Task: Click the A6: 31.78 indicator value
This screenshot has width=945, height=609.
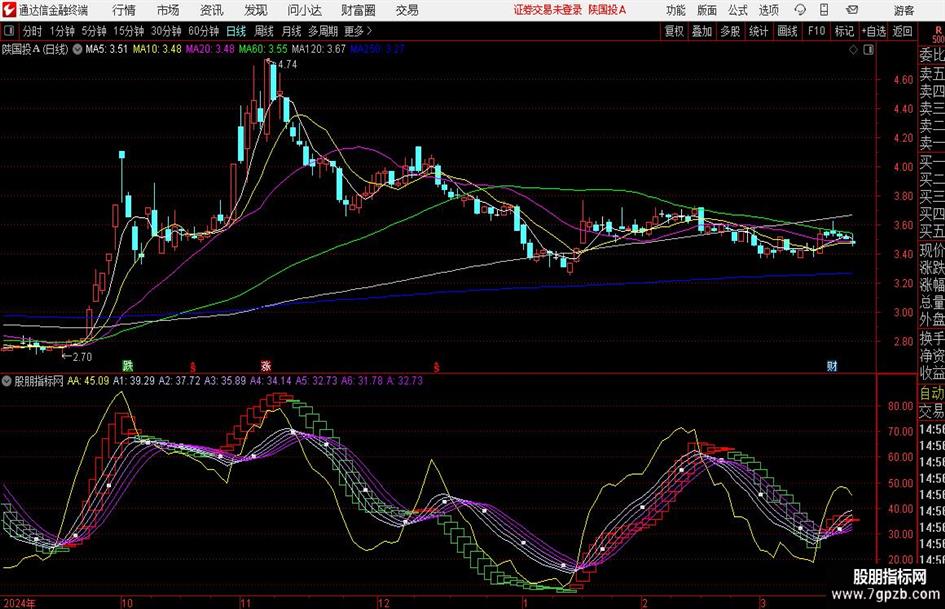Action: tap(362, 381)
